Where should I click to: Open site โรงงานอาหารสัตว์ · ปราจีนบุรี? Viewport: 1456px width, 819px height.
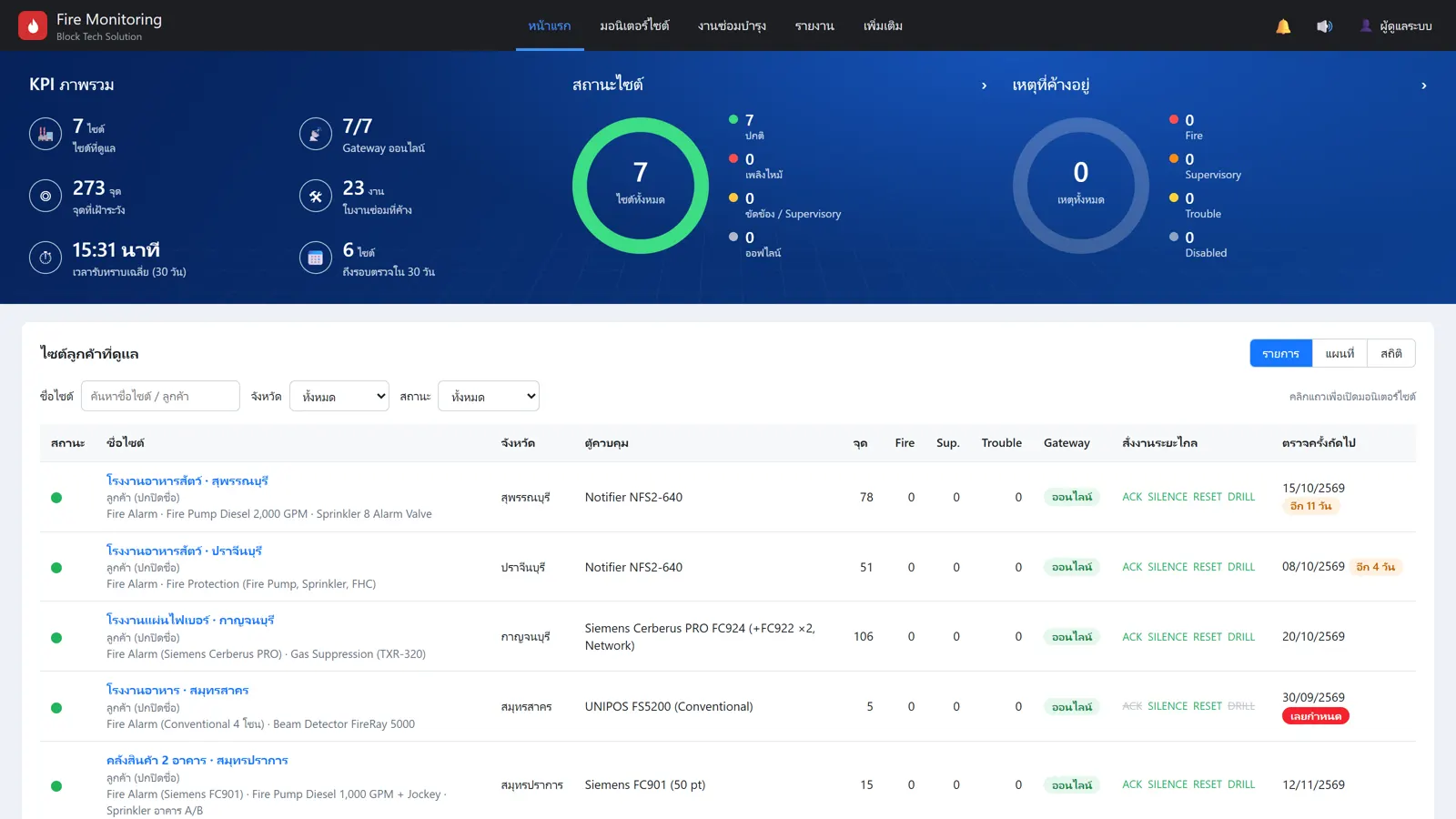pos(184,551)
